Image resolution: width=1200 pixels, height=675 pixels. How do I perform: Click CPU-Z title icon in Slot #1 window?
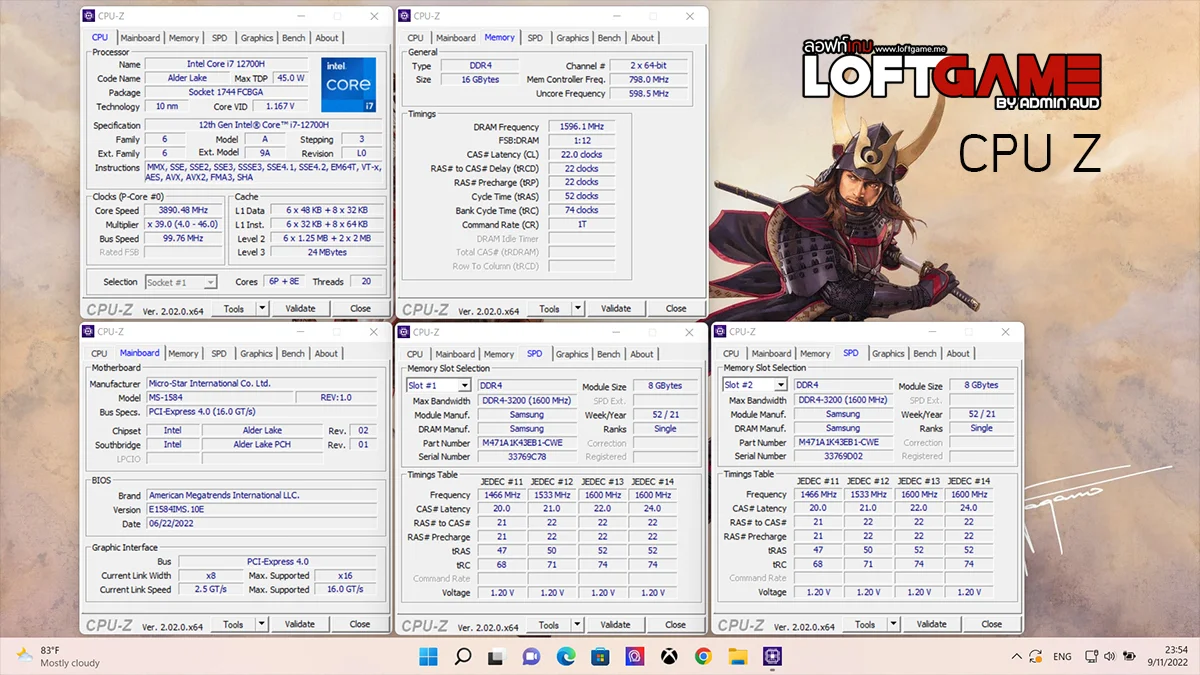click(x=405, y=332)
